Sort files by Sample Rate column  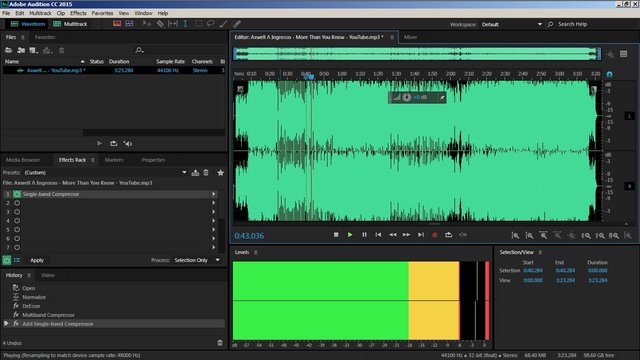[170, 61]
